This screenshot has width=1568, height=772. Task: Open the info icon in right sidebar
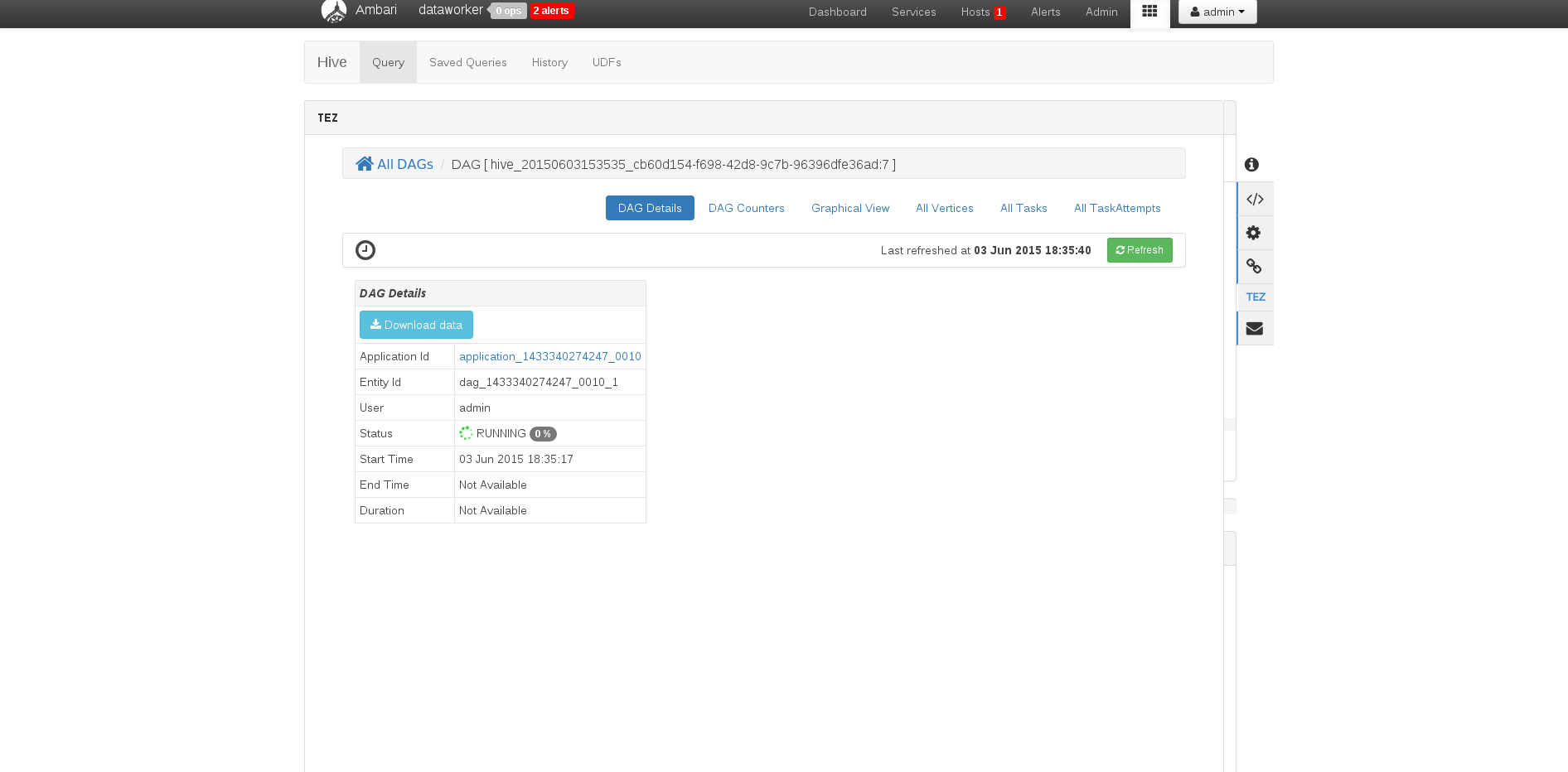click(x=1251, y=165)
